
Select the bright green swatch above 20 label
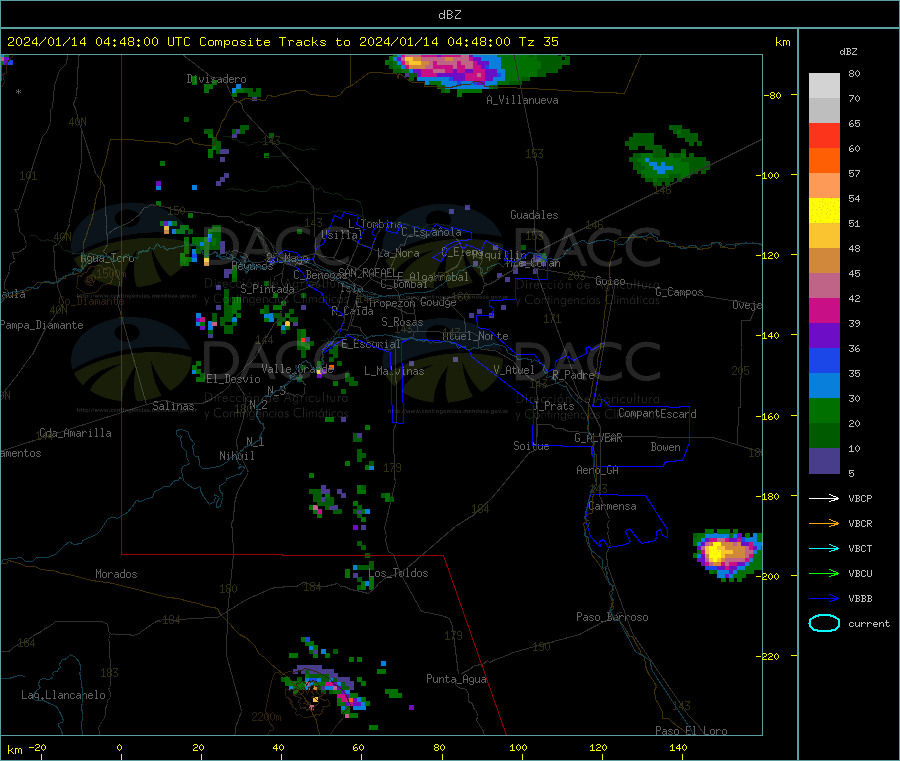point(824,411)
